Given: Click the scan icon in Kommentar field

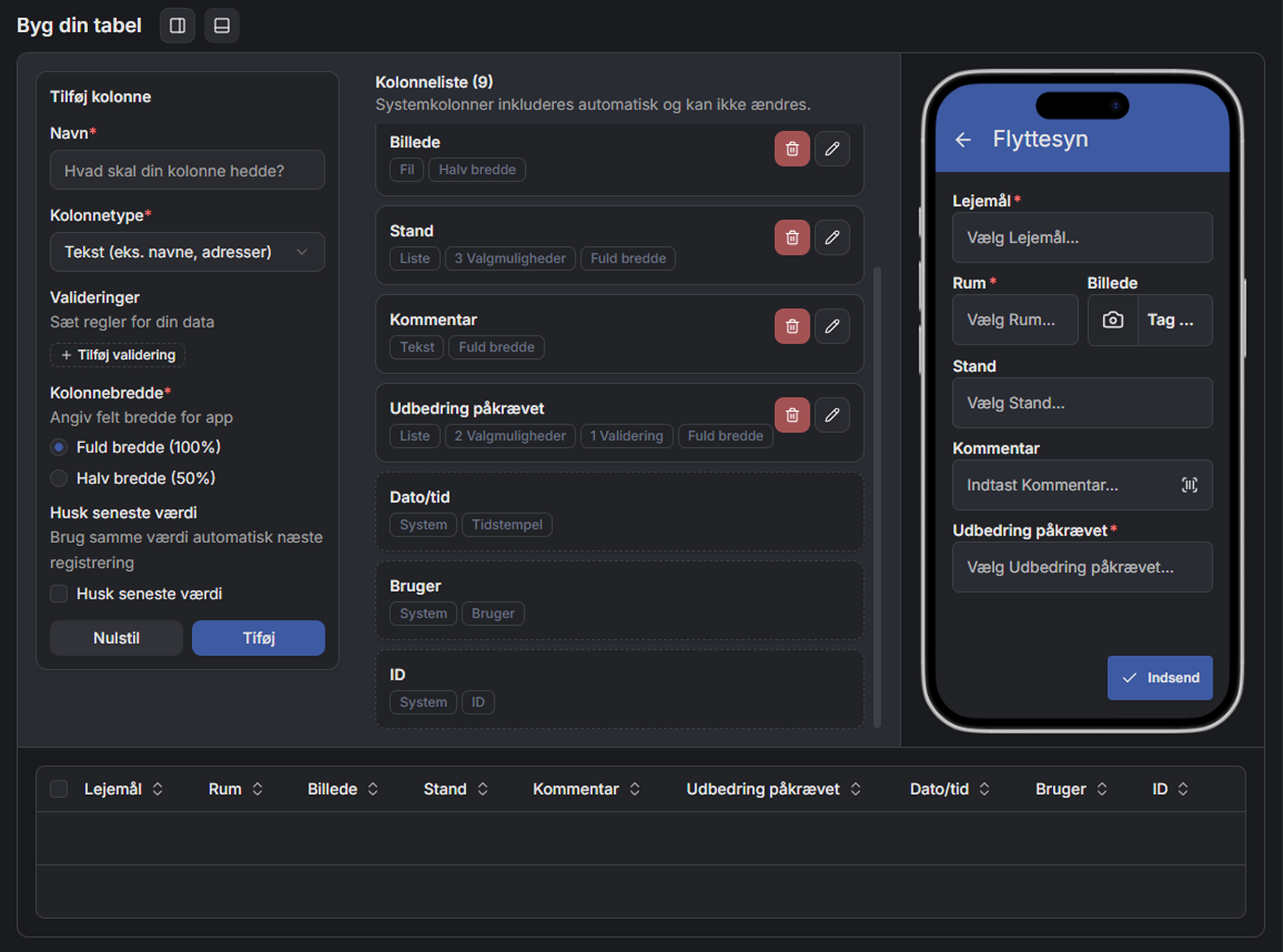Looking at the screenshot, I should (x=1189, y=485).
